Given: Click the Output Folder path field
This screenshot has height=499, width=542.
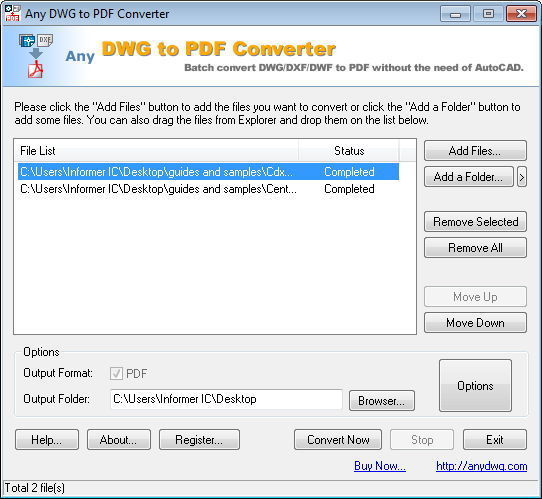Looking at the screenshot, I should [x=226, y=399].
